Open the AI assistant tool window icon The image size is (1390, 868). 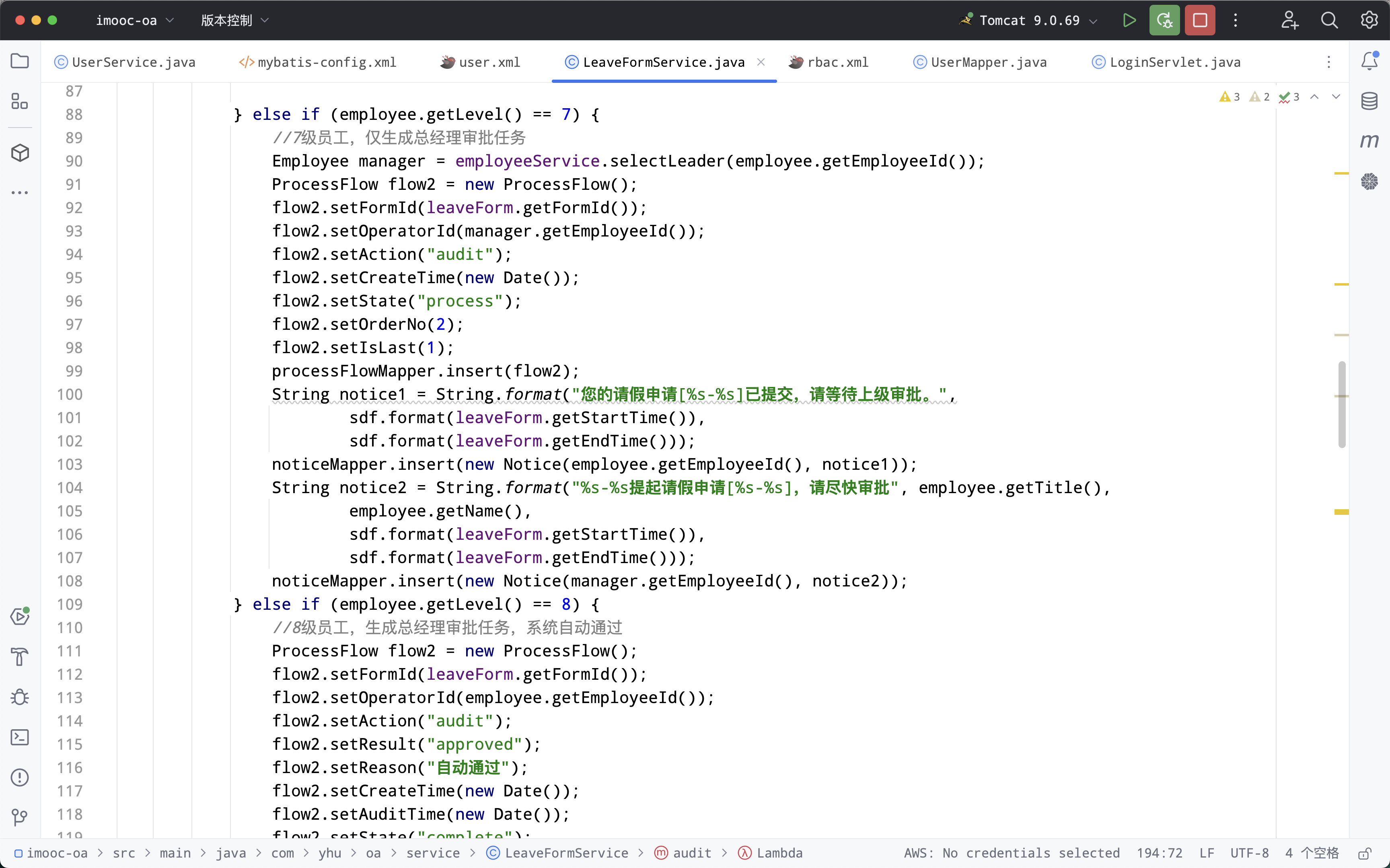coord(1369,181)
